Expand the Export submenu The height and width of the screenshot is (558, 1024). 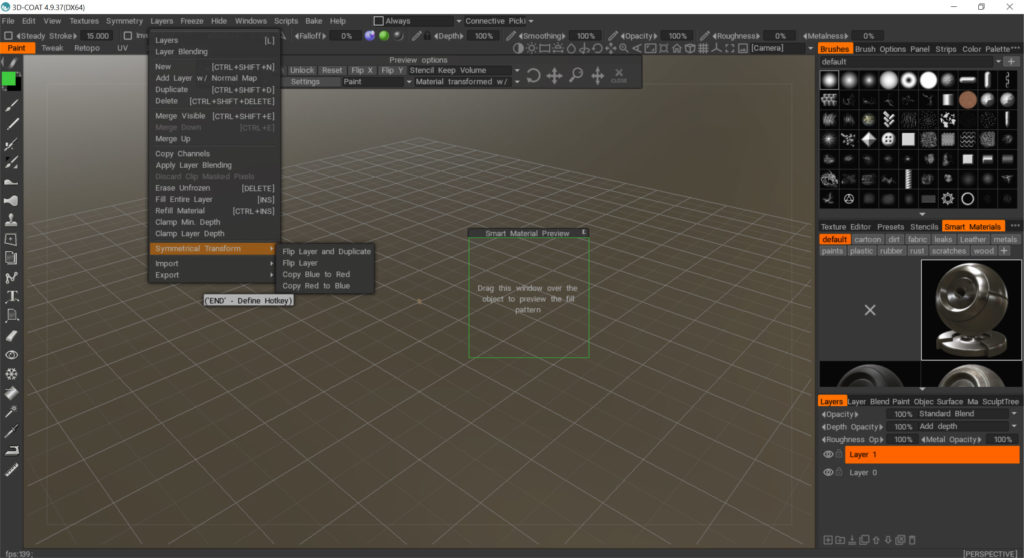pos(214,275)
